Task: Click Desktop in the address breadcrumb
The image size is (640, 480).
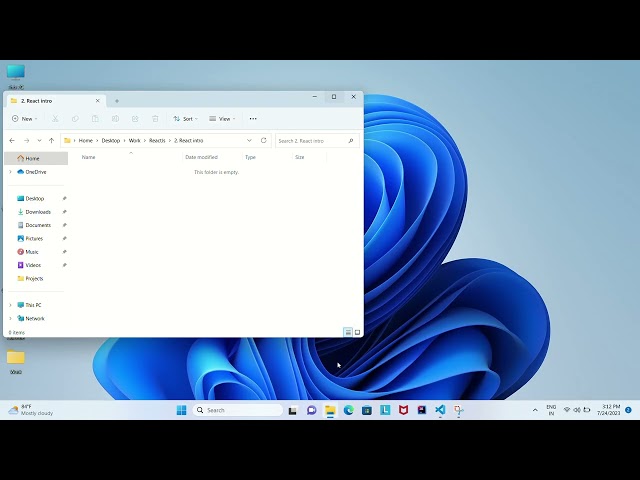Action: (111, 140)
